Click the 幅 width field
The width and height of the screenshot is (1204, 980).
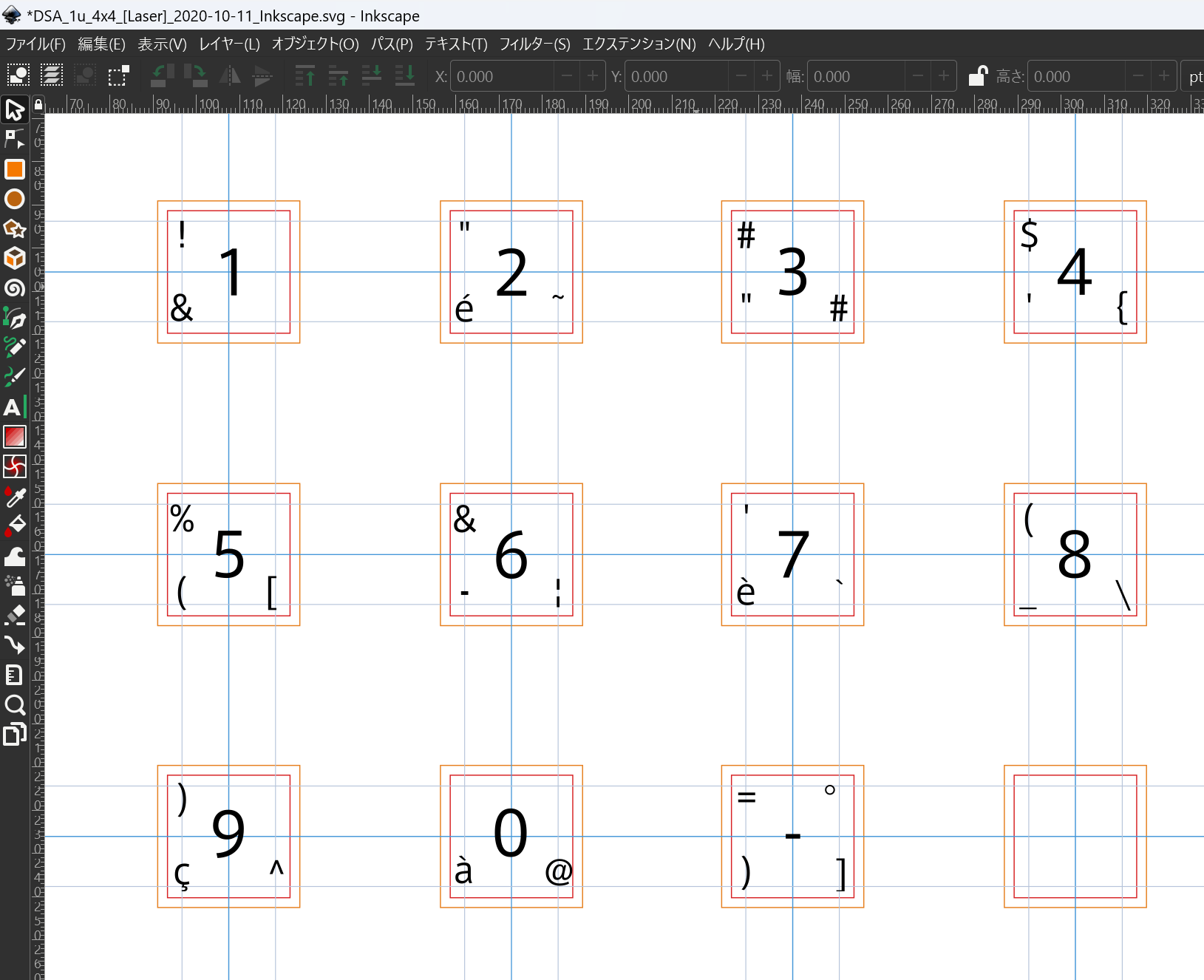coord(857,76)
